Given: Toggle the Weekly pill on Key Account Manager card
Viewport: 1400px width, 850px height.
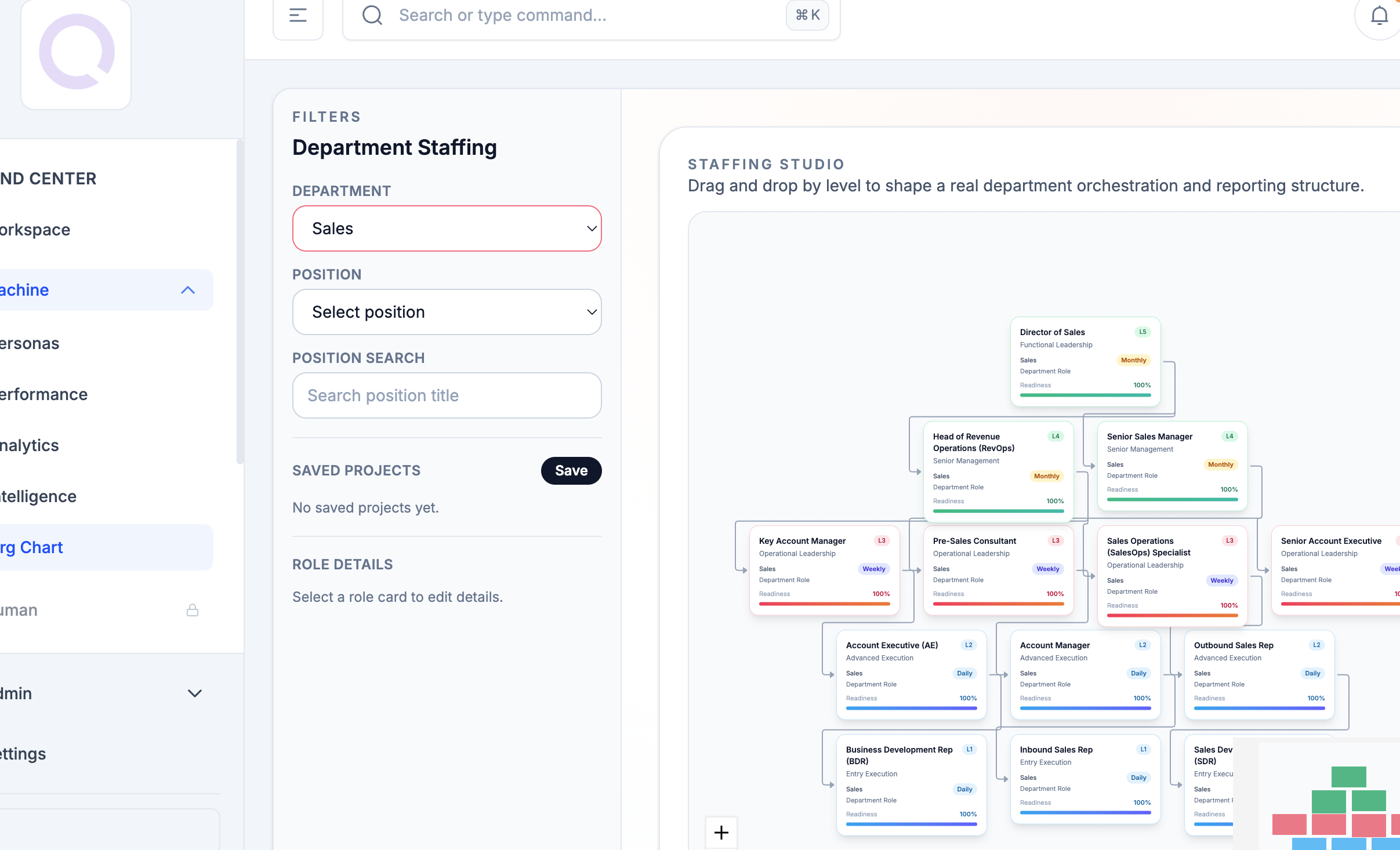Looking at the screenshot, I should click(873, 569).
